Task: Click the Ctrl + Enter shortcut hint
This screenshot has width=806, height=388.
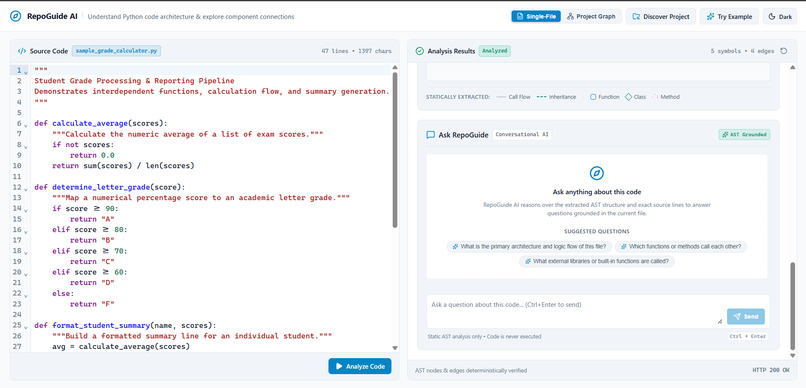Action: pyautogui.click(x=748, y=337)
